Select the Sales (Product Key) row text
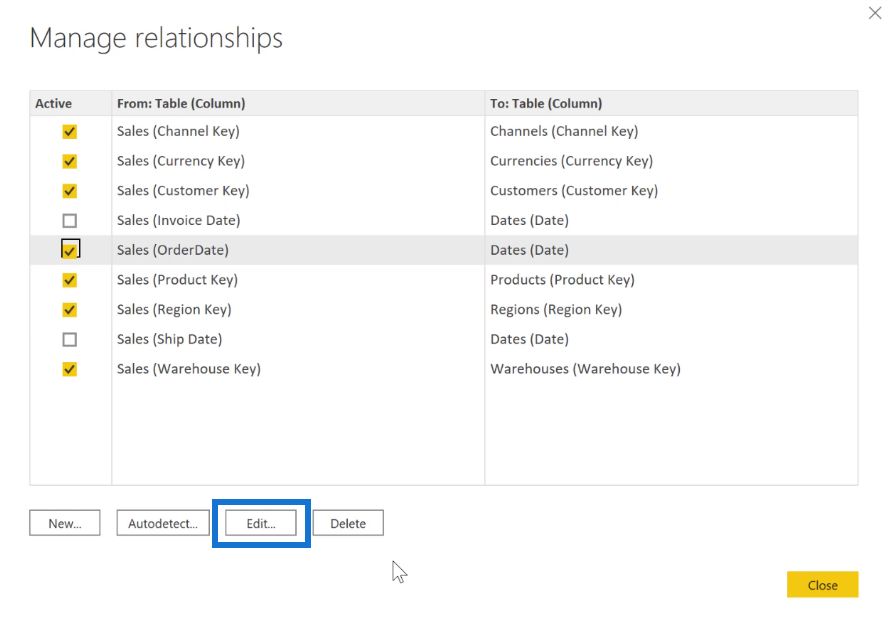This screenshot has width=889, height=620. (x=177, y=280)
